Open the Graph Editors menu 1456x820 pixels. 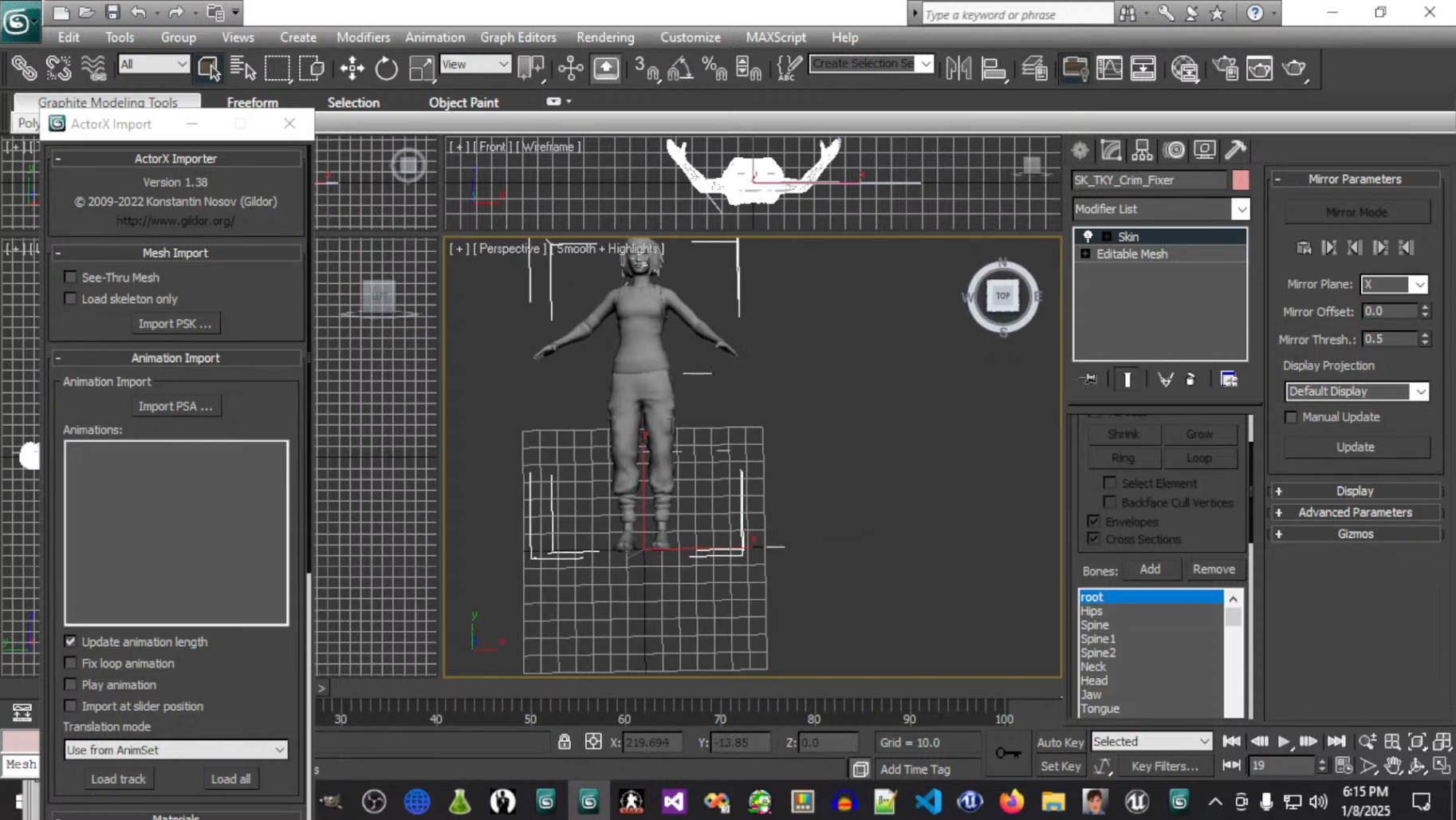click(517, 37)
